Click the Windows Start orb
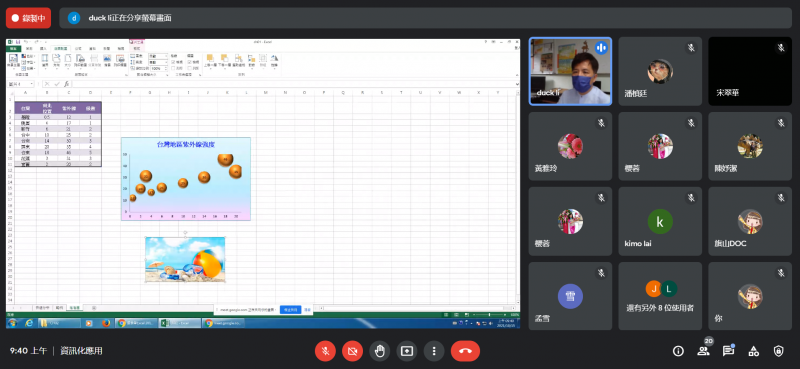800x369 pixels. 12,323
